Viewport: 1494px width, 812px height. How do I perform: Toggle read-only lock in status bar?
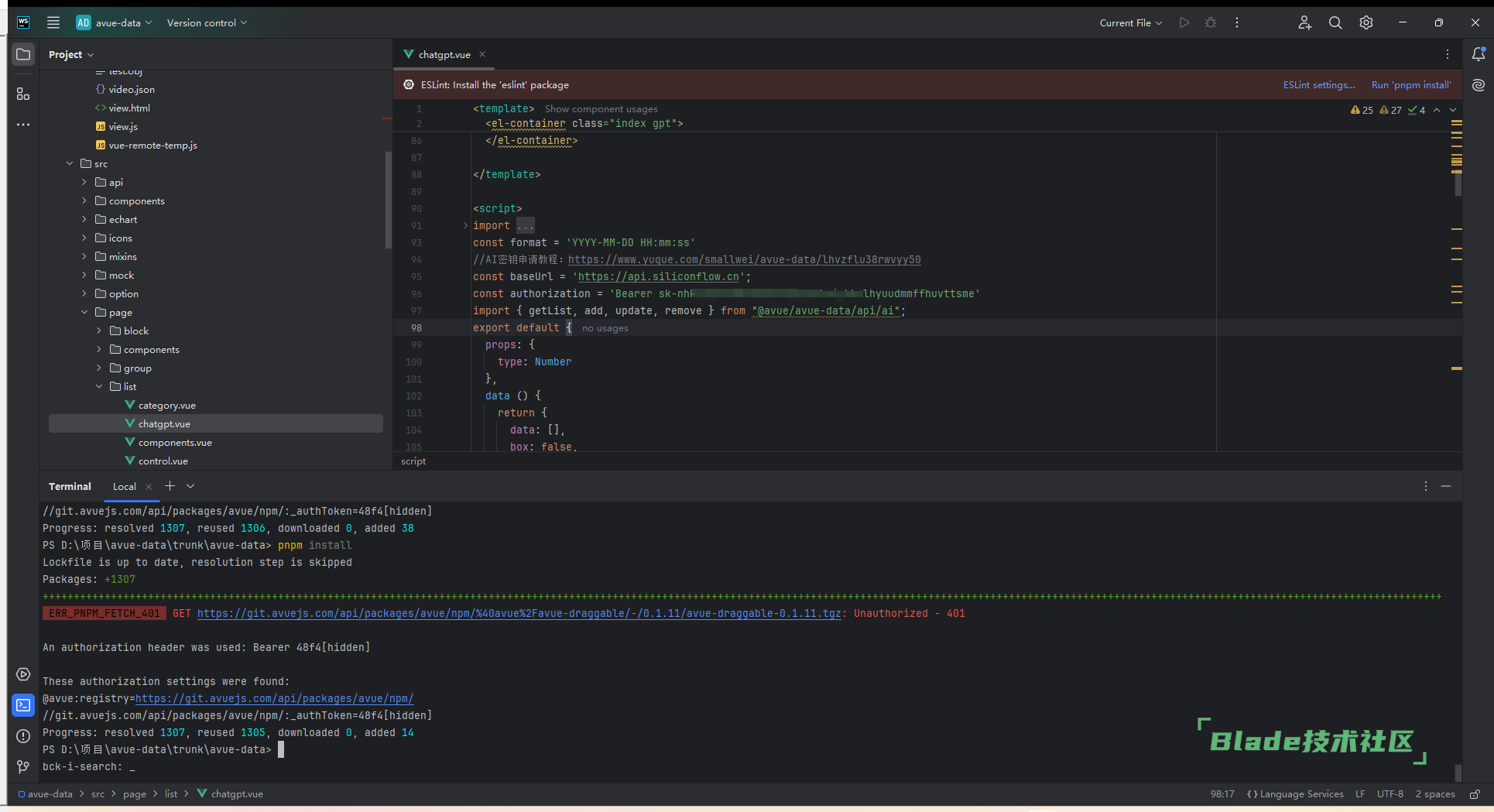click(x=1475, y=794)
